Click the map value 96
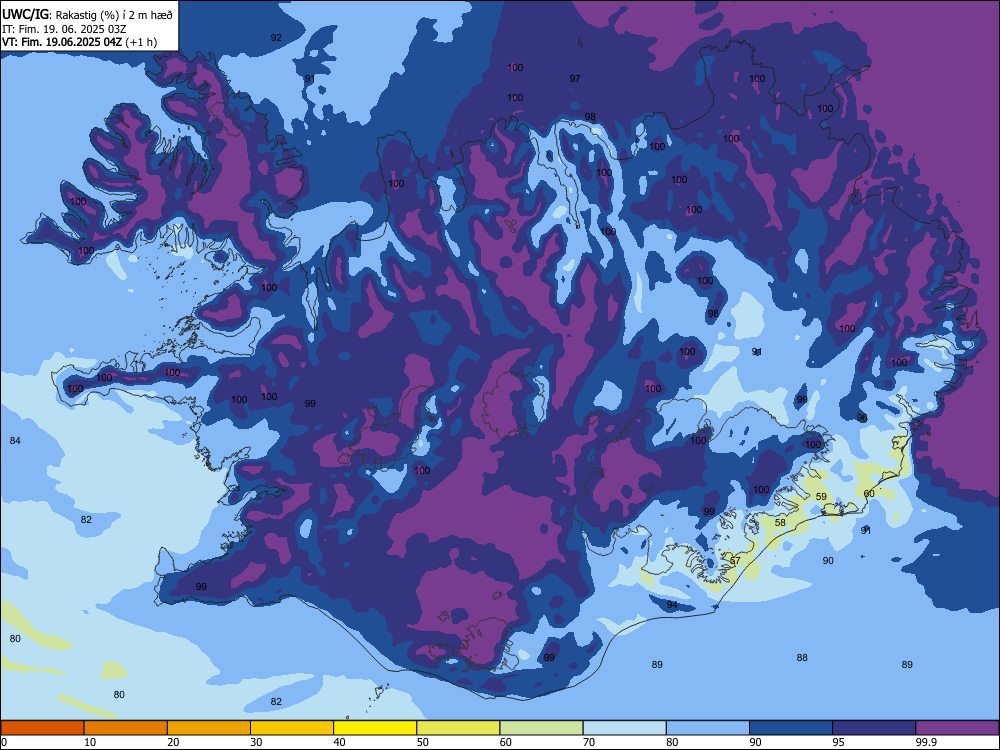Screen dimensions: 1000x750 862,418
